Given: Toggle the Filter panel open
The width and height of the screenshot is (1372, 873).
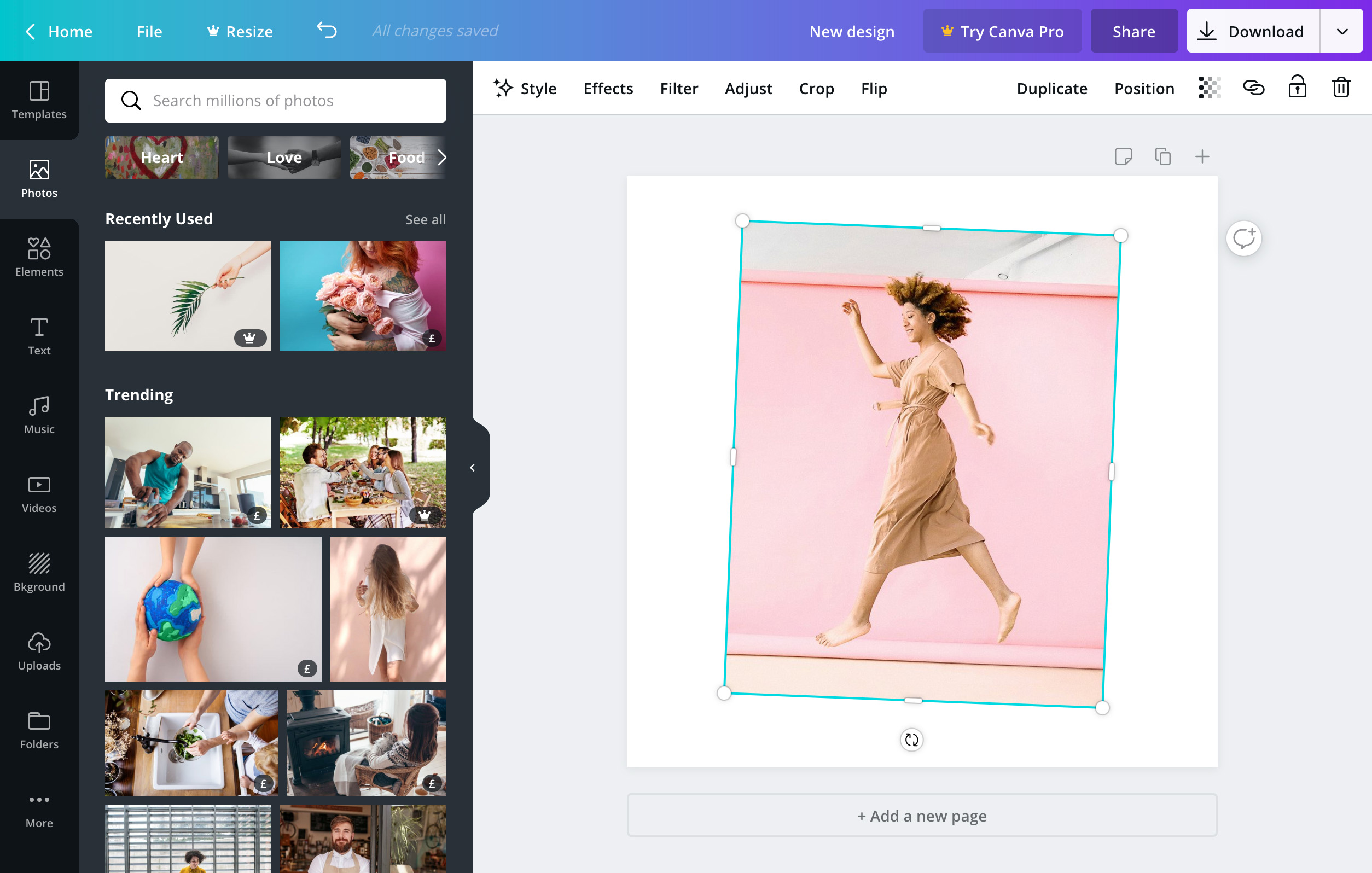Looking at the screenshot, I should pos(678,87).
